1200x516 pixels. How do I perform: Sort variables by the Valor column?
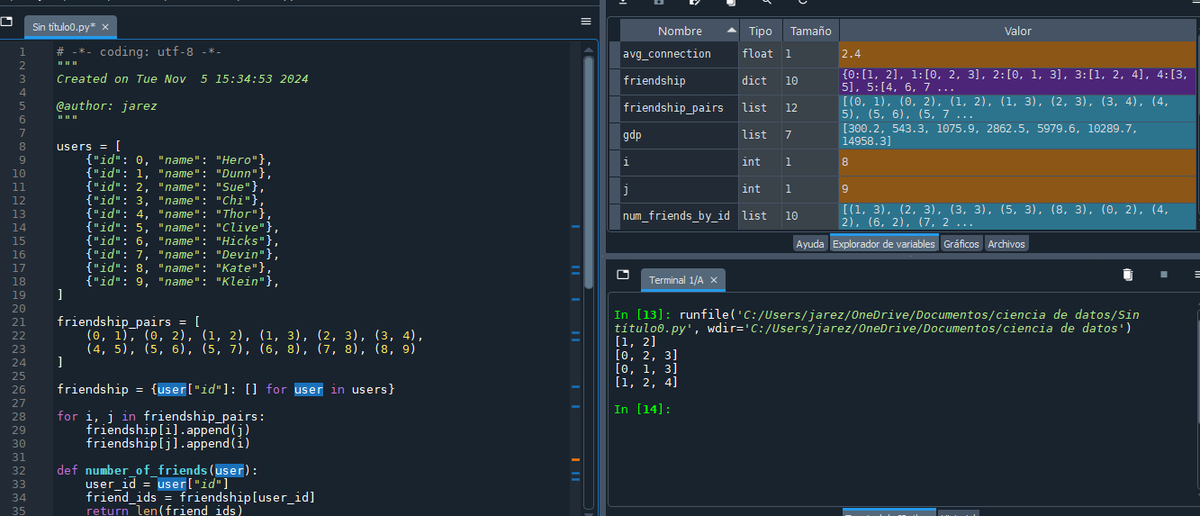[x=1017, y=31]
